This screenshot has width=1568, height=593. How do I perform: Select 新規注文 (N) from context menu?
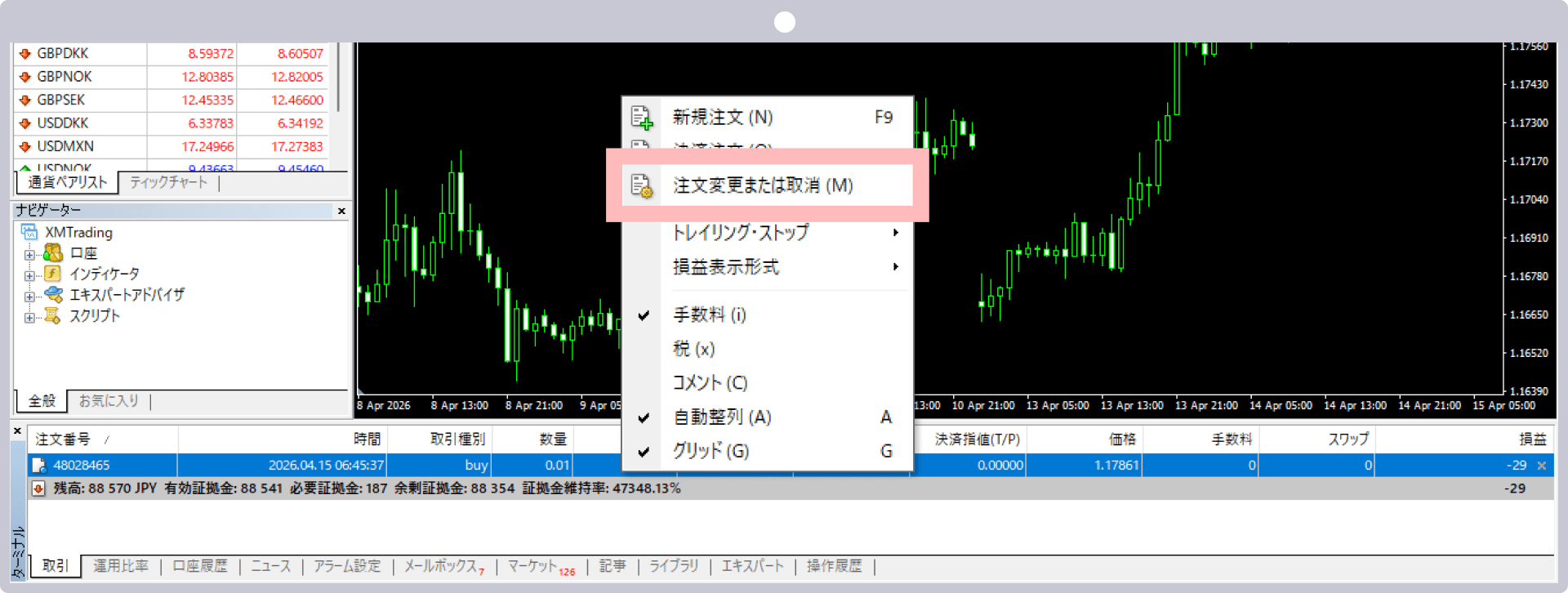click(766, 118)
